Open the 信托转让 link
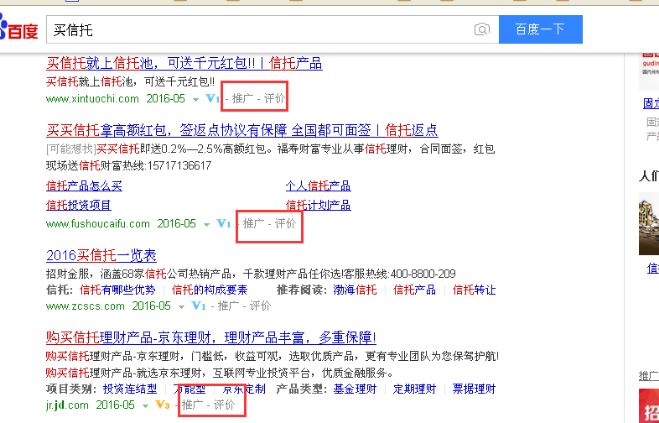659x423 pixels. click(x=474, y=290)
